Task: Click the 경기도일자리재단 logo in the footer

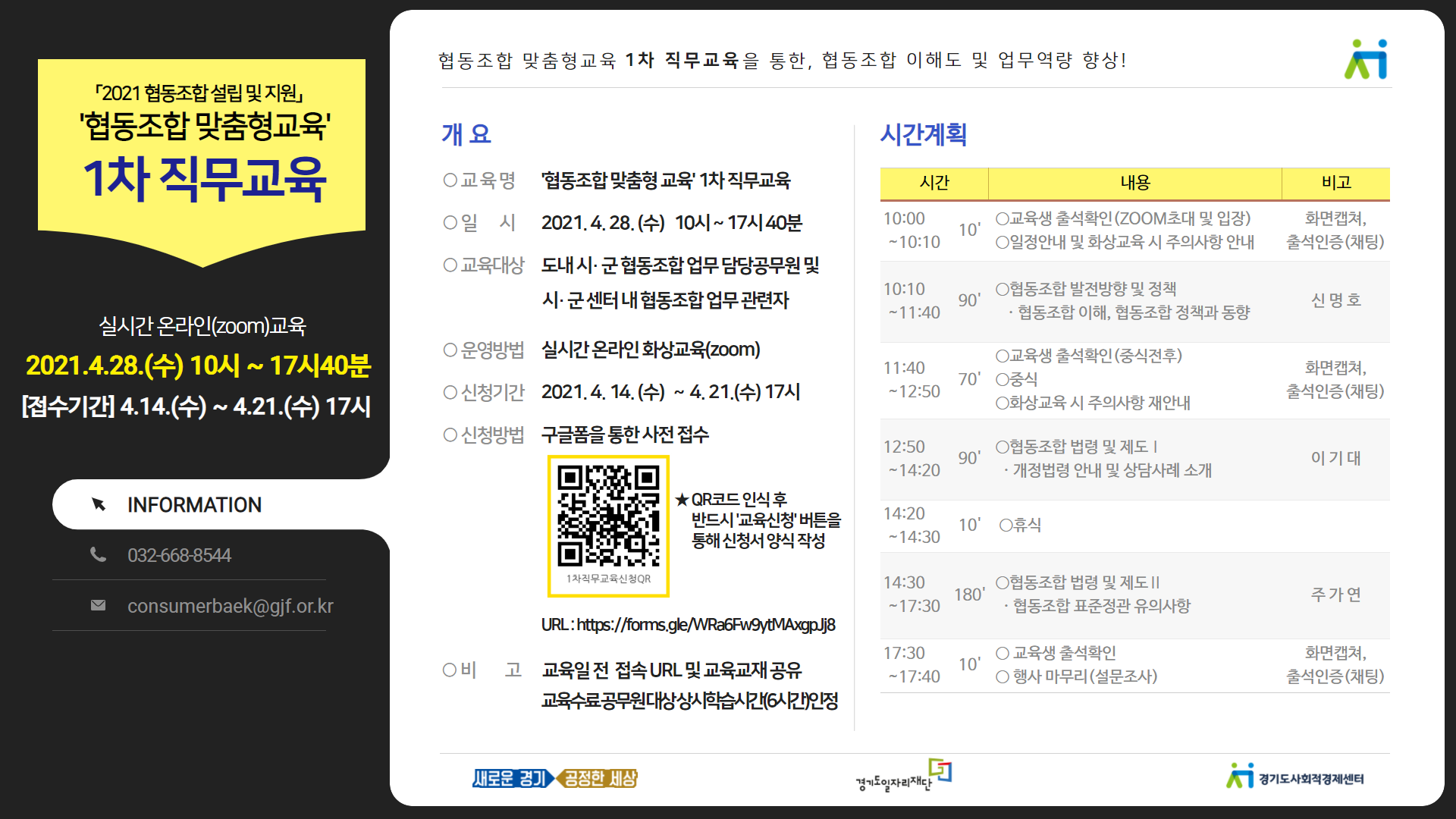Action: [x=903, y=776]
